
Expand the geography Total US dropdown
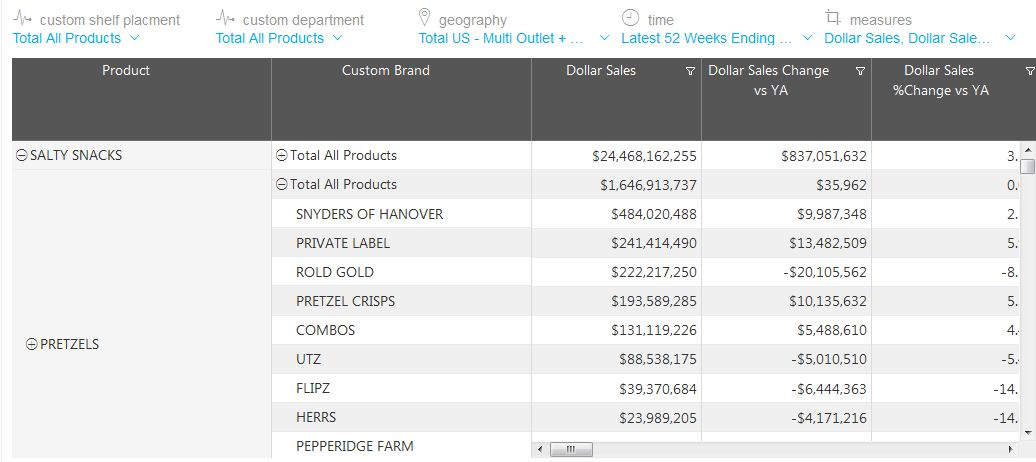click(603, 38)
